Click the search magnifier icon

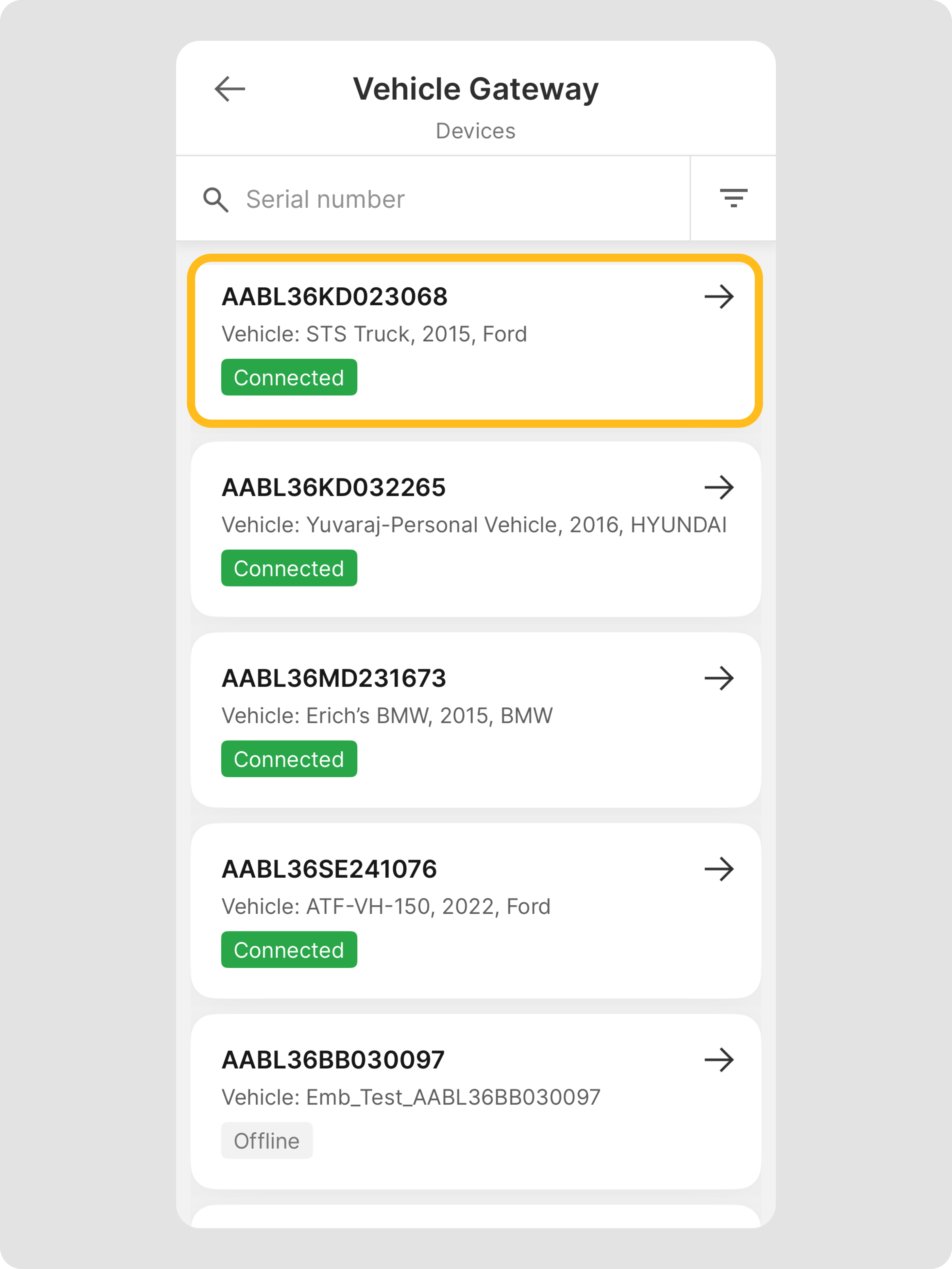(216, 200)
